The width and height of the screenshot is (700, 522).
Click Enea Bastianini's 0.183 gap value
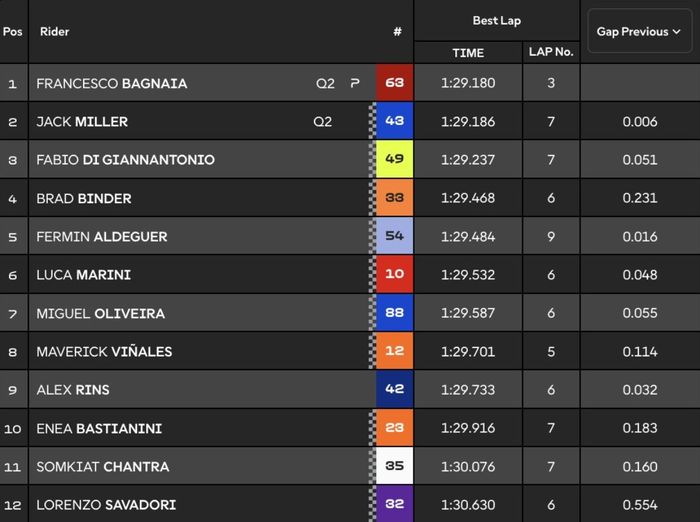click(639, 428)
